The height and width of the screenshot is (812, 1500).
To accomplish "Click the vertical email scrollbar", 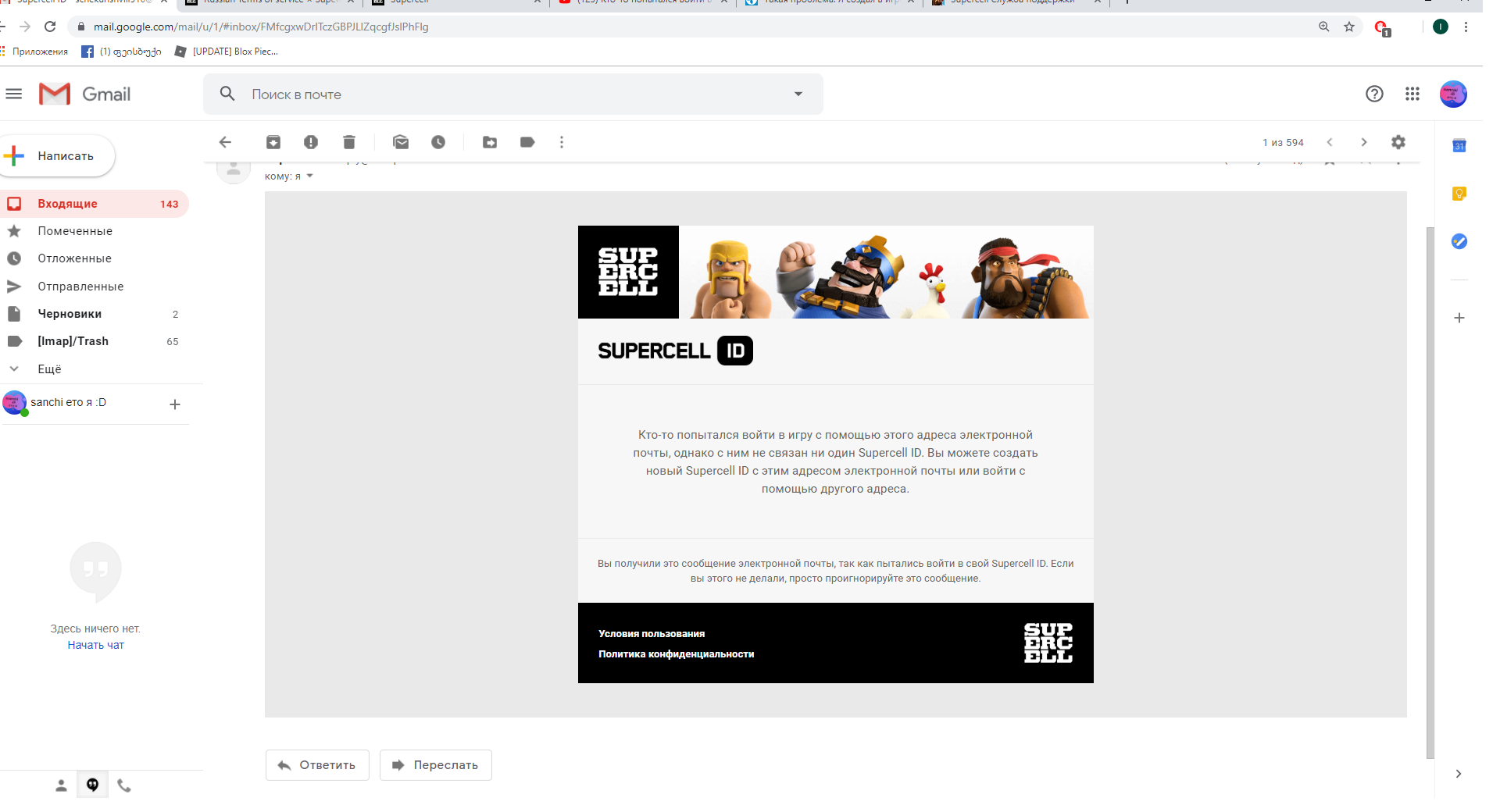I will 1430,492.
